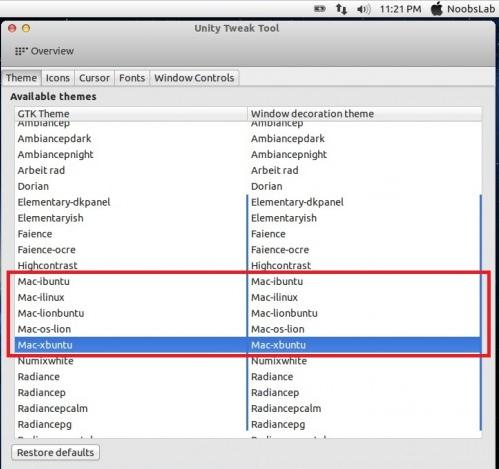Click the GTK Theme column header

[x=131, y=114]
